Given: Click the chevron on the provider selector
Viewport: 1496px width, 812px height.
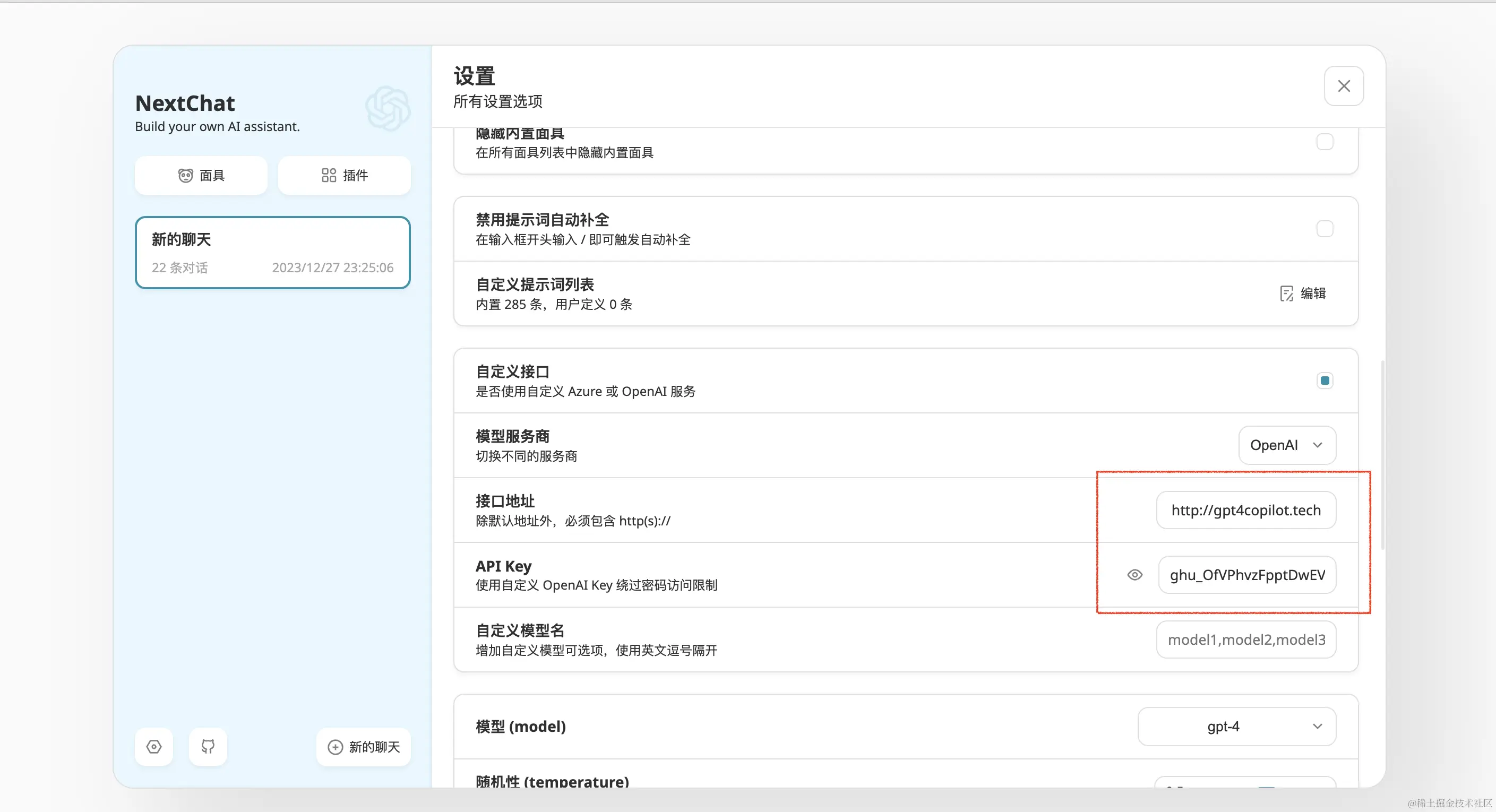Looking at the screenshot, I should (1317, 445).
